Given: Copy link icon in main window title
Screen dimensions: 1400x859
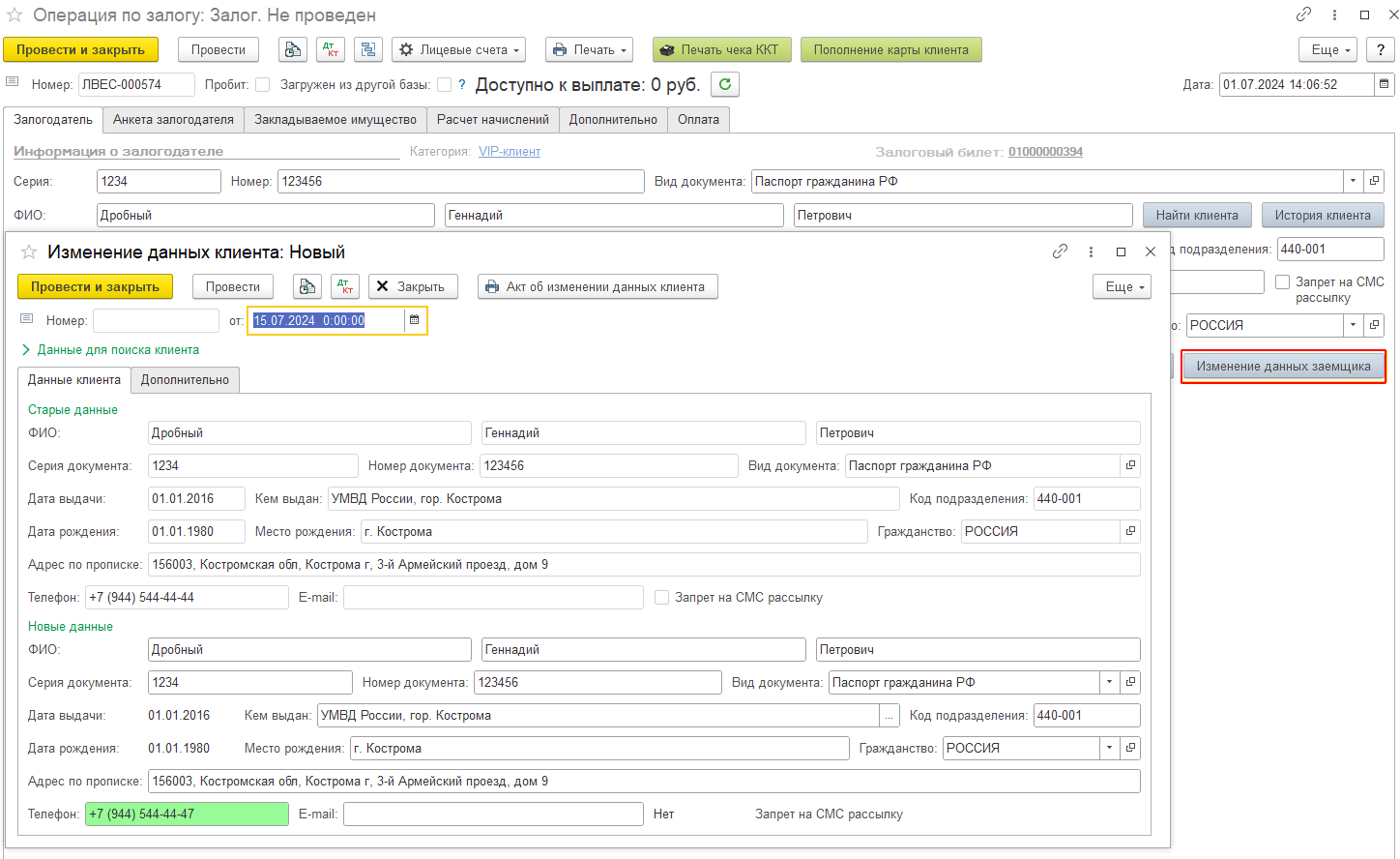Looking at the screenshot, I should point(1304,15).
